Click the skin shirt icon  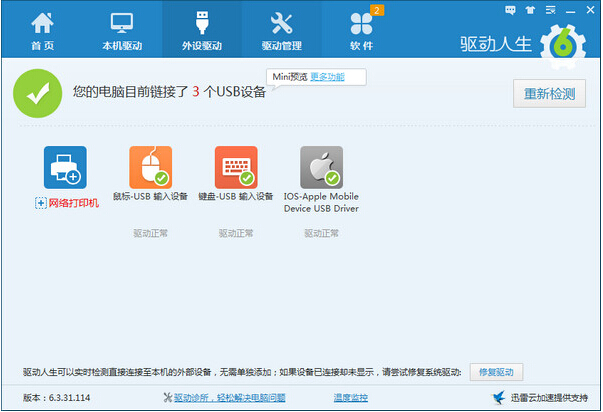click(x=530, y=8)
